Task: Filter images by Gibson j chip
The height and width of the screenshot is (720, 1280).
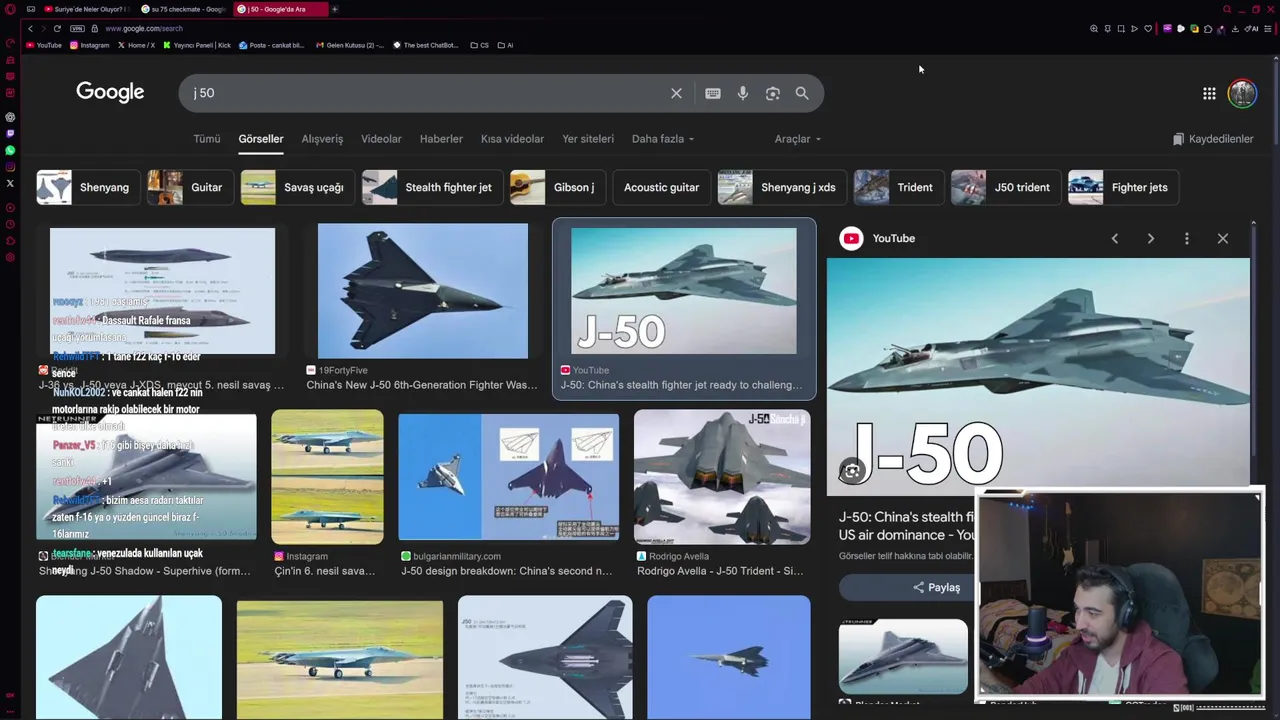Action: point(556,187)
